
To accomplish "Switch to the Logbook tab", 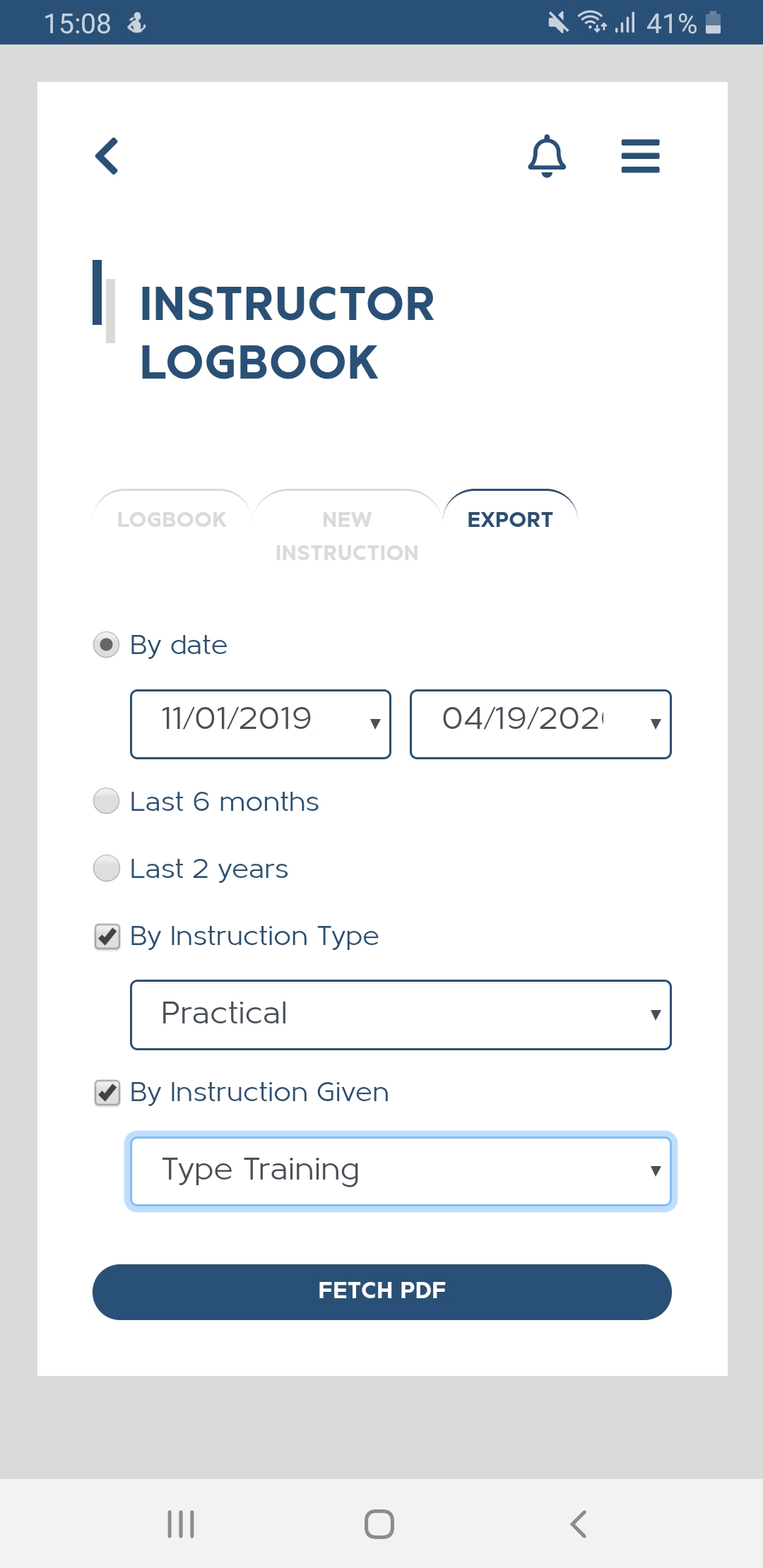I will tap(172, 519).
